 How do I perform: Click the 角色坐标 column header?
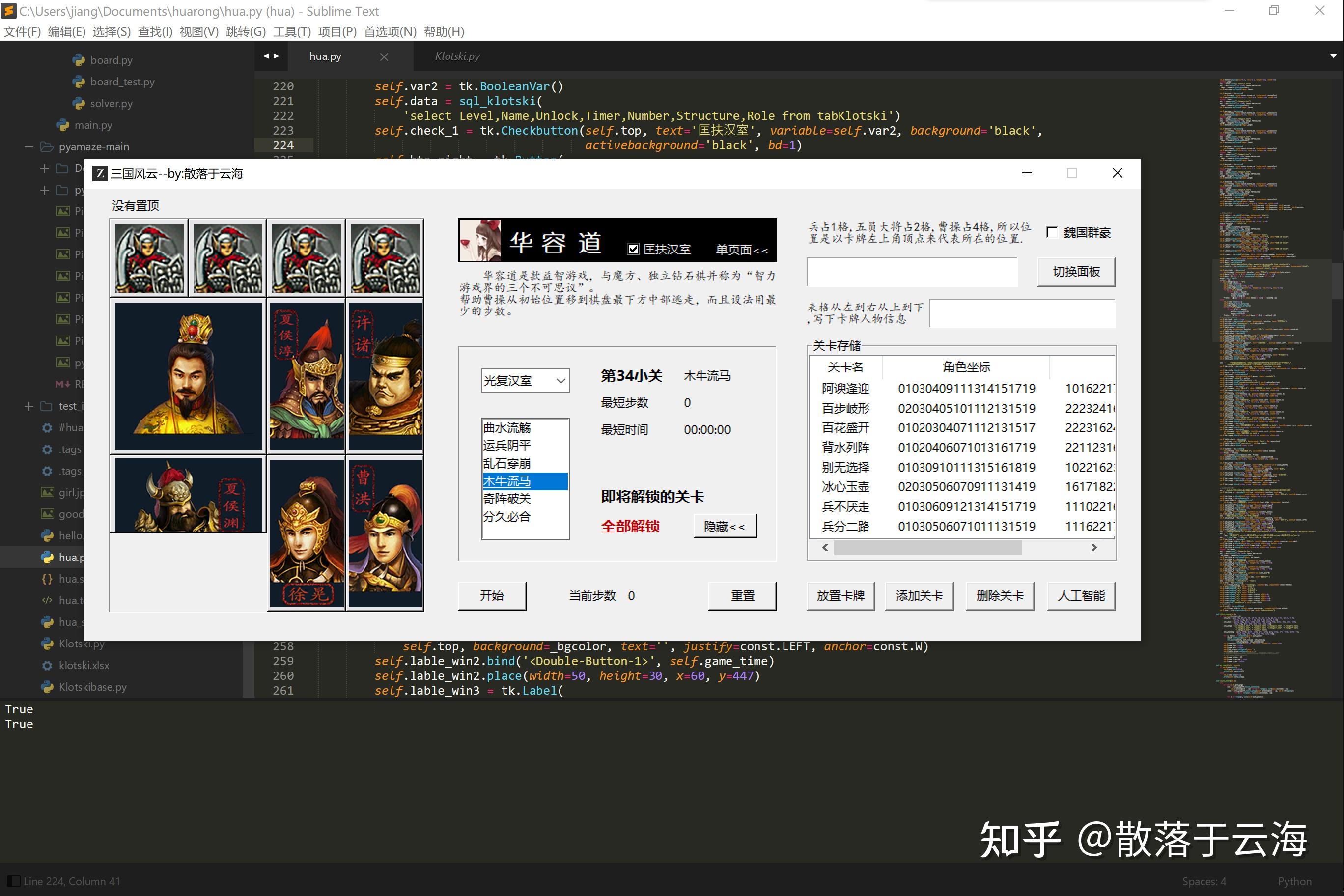[x=966, y=367]
